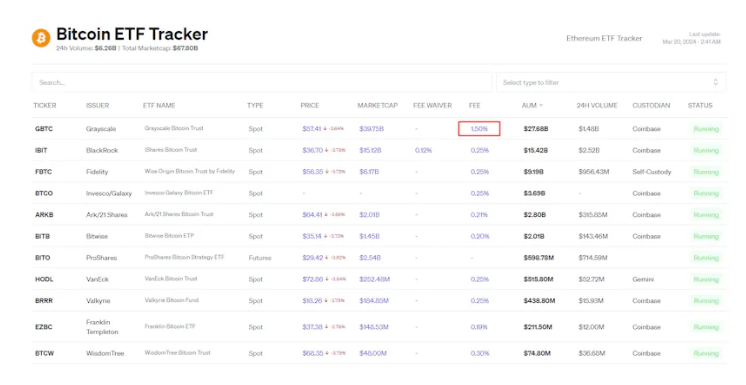This screenshot has height=385, width=746.
Task: Click the Running status badge for FBTC
Action: pyautogui.click(x=706, y=172)
